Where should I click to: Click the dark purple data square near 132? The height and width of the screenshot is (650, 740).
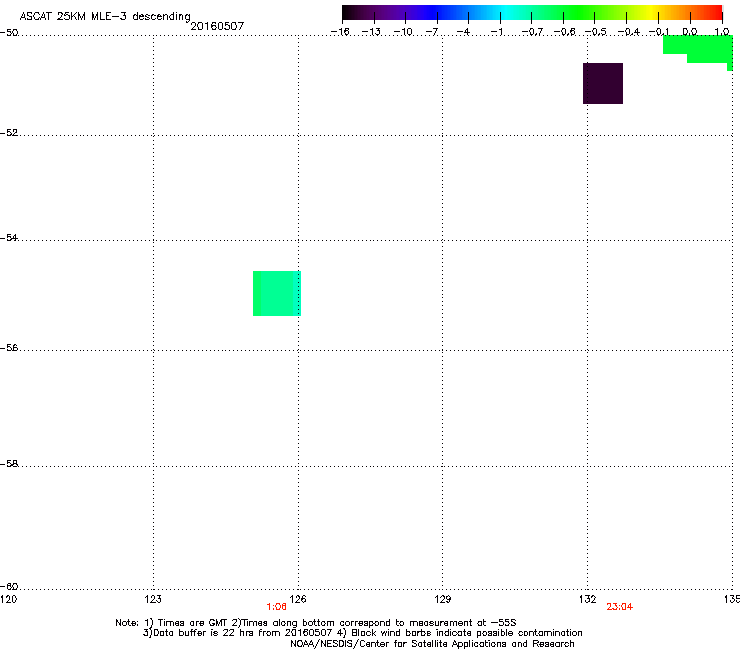pos(603,83)
